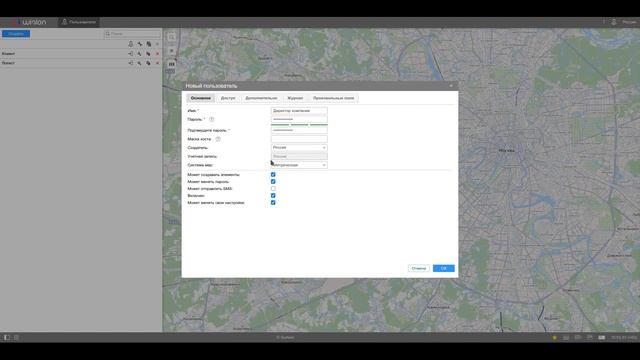Click the clock time in bottom-right bar
The image size is (640, 360).
(624, 338)
